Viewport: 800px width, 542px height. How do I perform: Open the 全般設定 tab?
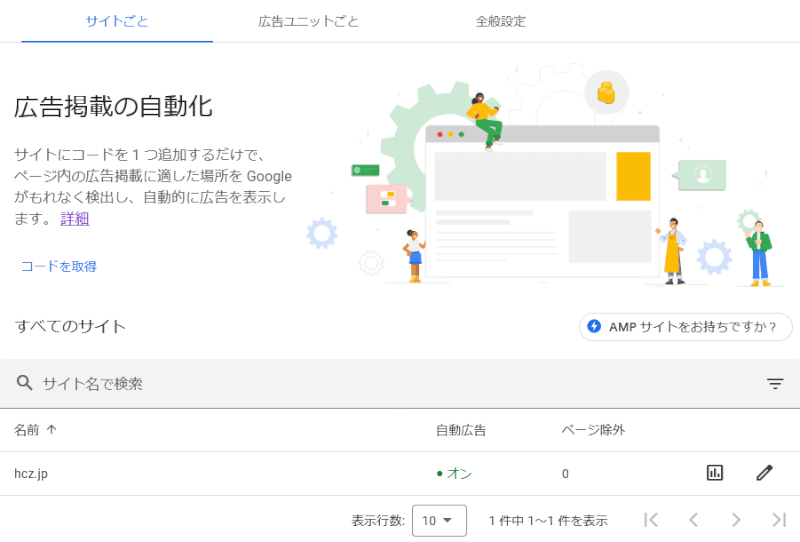point(500,21)
